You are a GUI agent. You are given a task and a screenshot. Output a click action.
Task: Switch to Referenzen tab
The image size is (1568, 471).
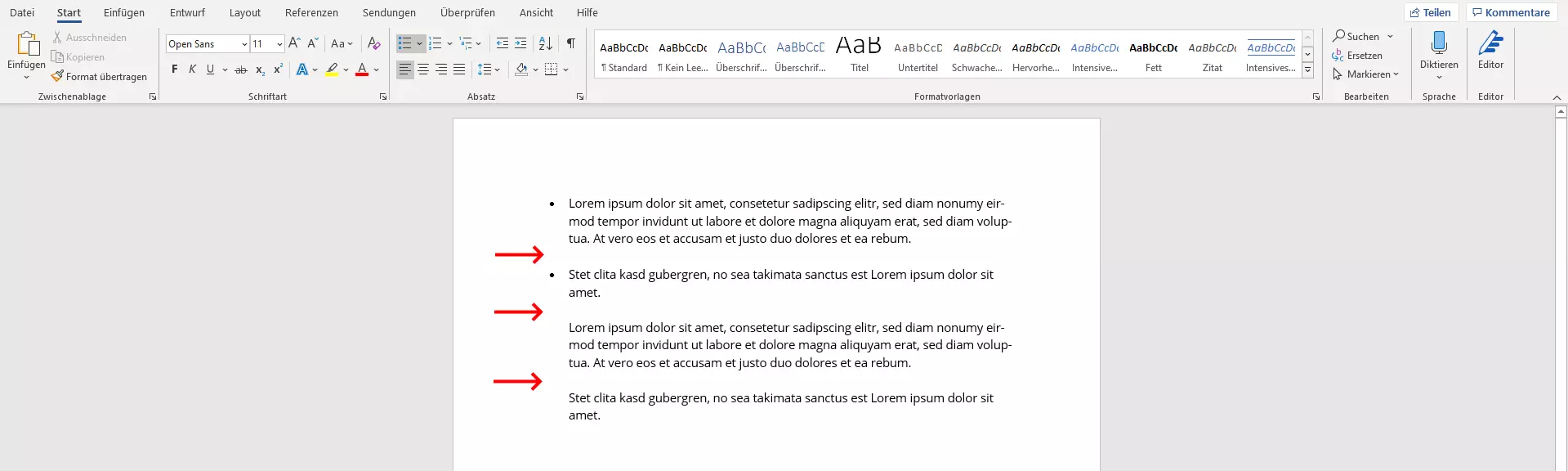(x=311, y=12)
